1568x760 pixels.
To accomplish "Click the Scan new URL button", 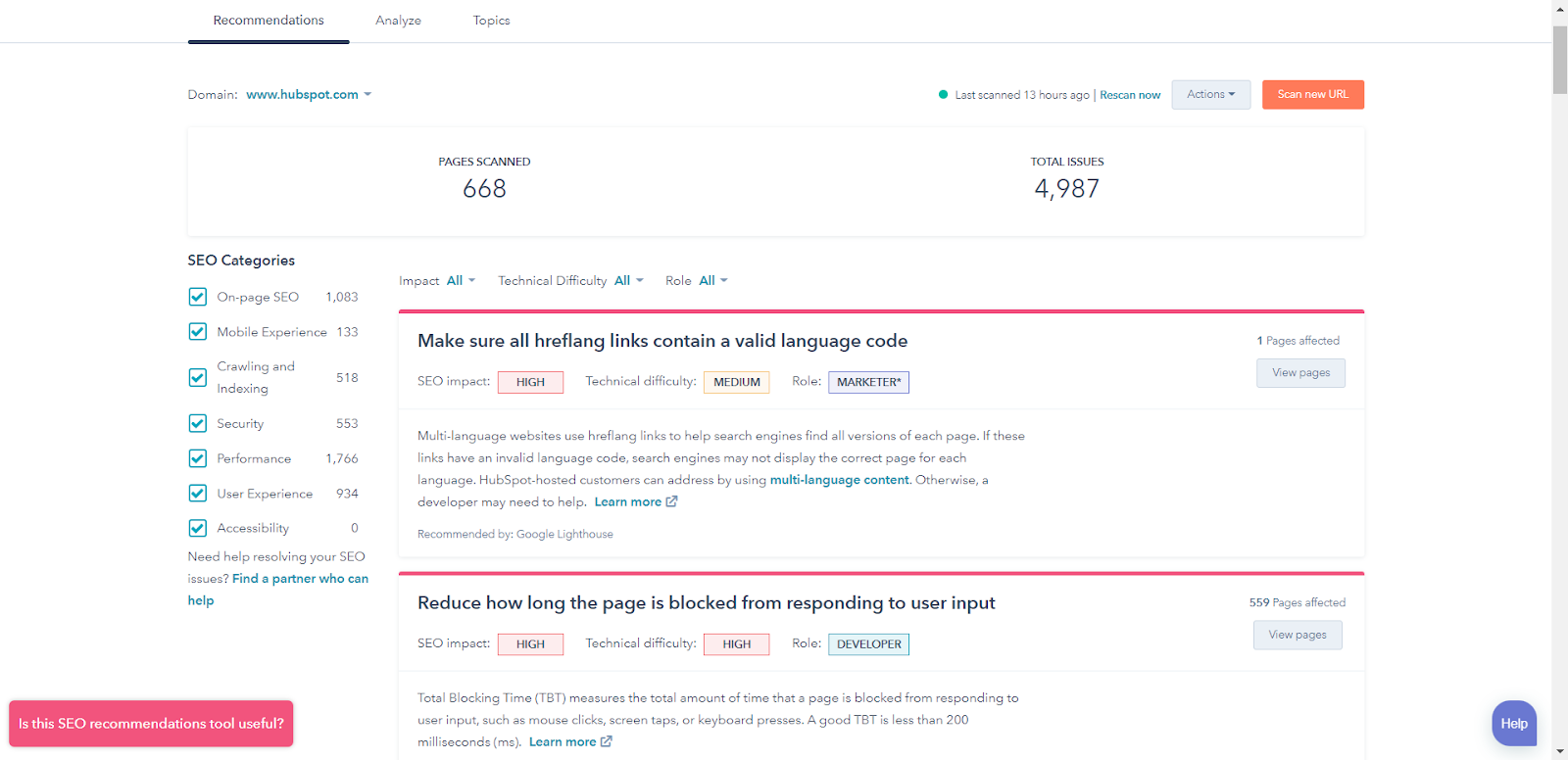I will pos(1312,94).
